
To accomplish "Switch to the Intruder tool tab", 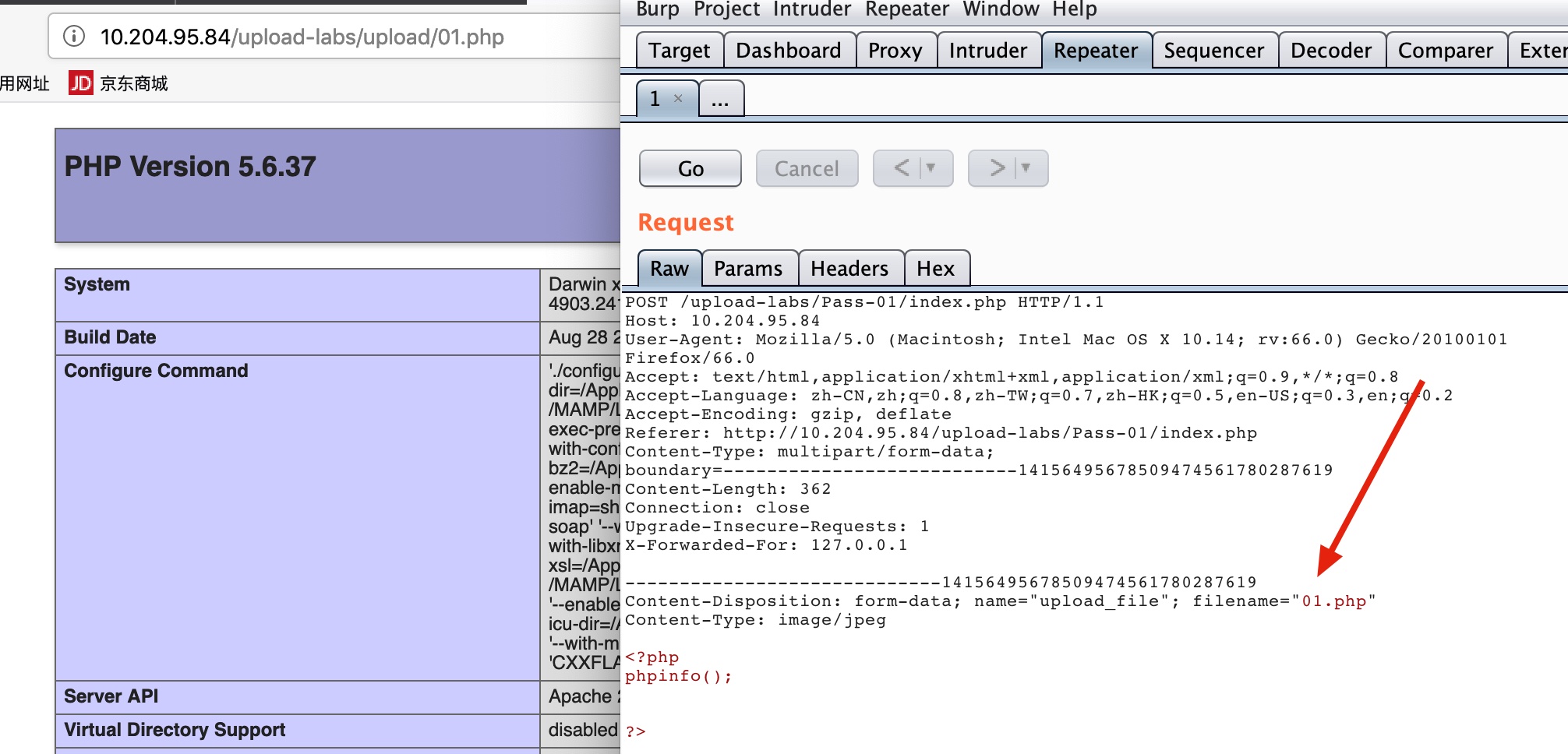I will coord(988,51).
